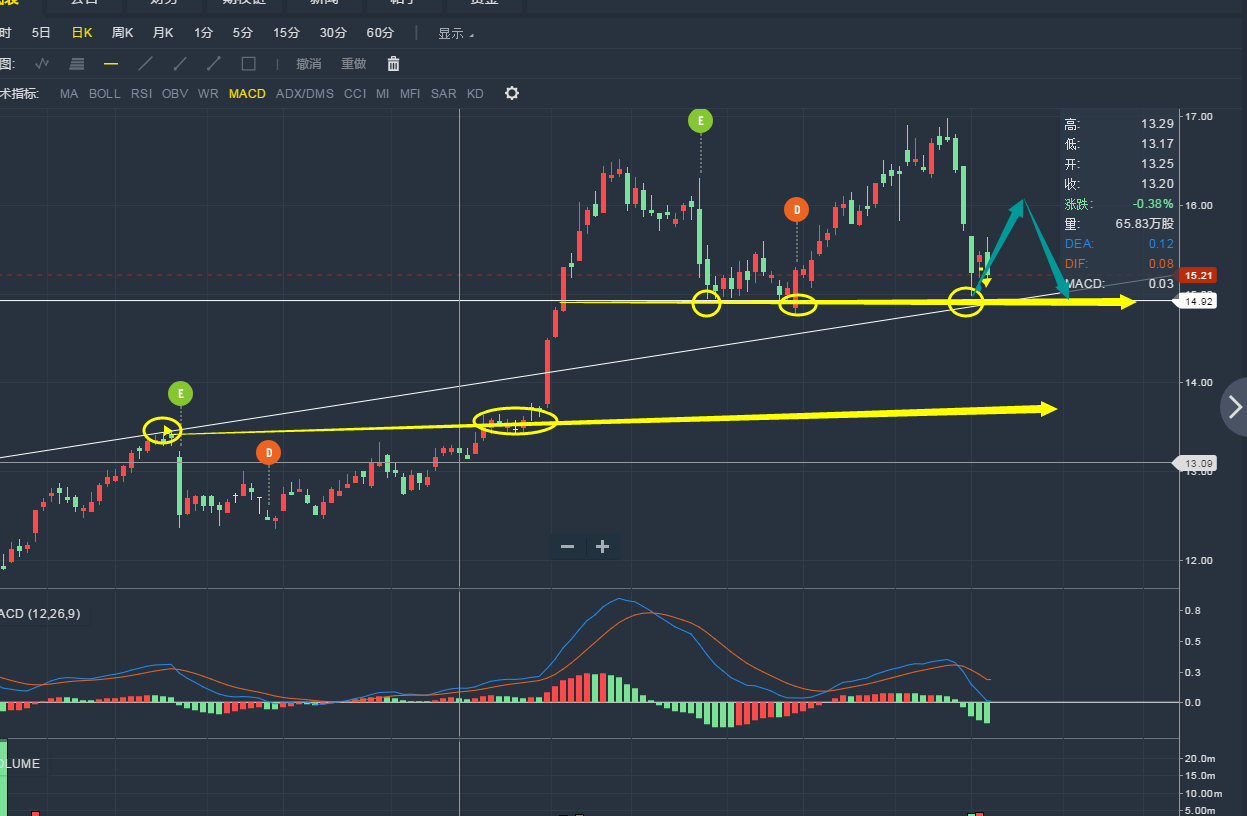
Task: Click the 16.00 price axis label
Action: 1199,206
